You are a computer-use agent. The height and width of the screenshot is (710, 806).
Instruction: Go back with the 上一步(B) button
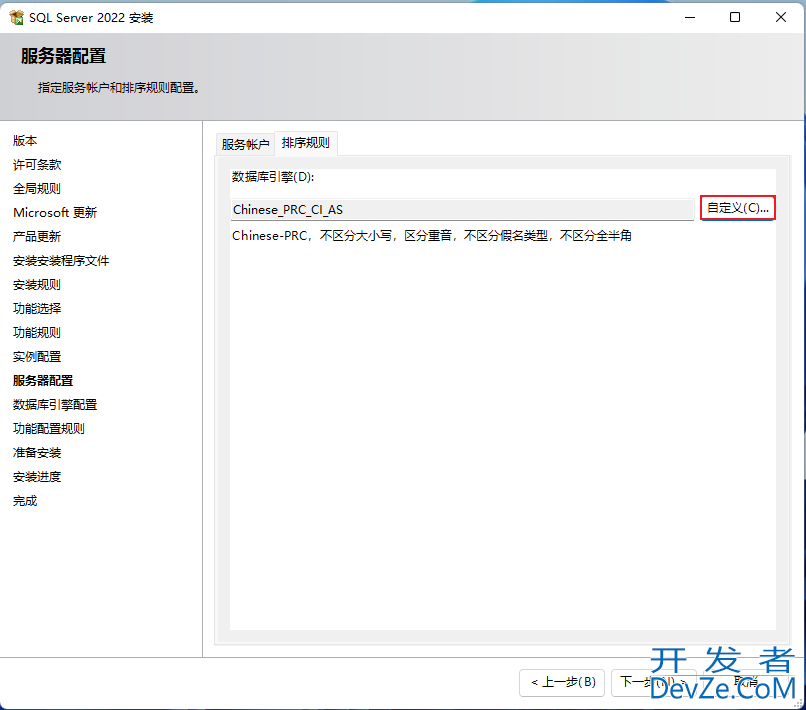(562, 682)
